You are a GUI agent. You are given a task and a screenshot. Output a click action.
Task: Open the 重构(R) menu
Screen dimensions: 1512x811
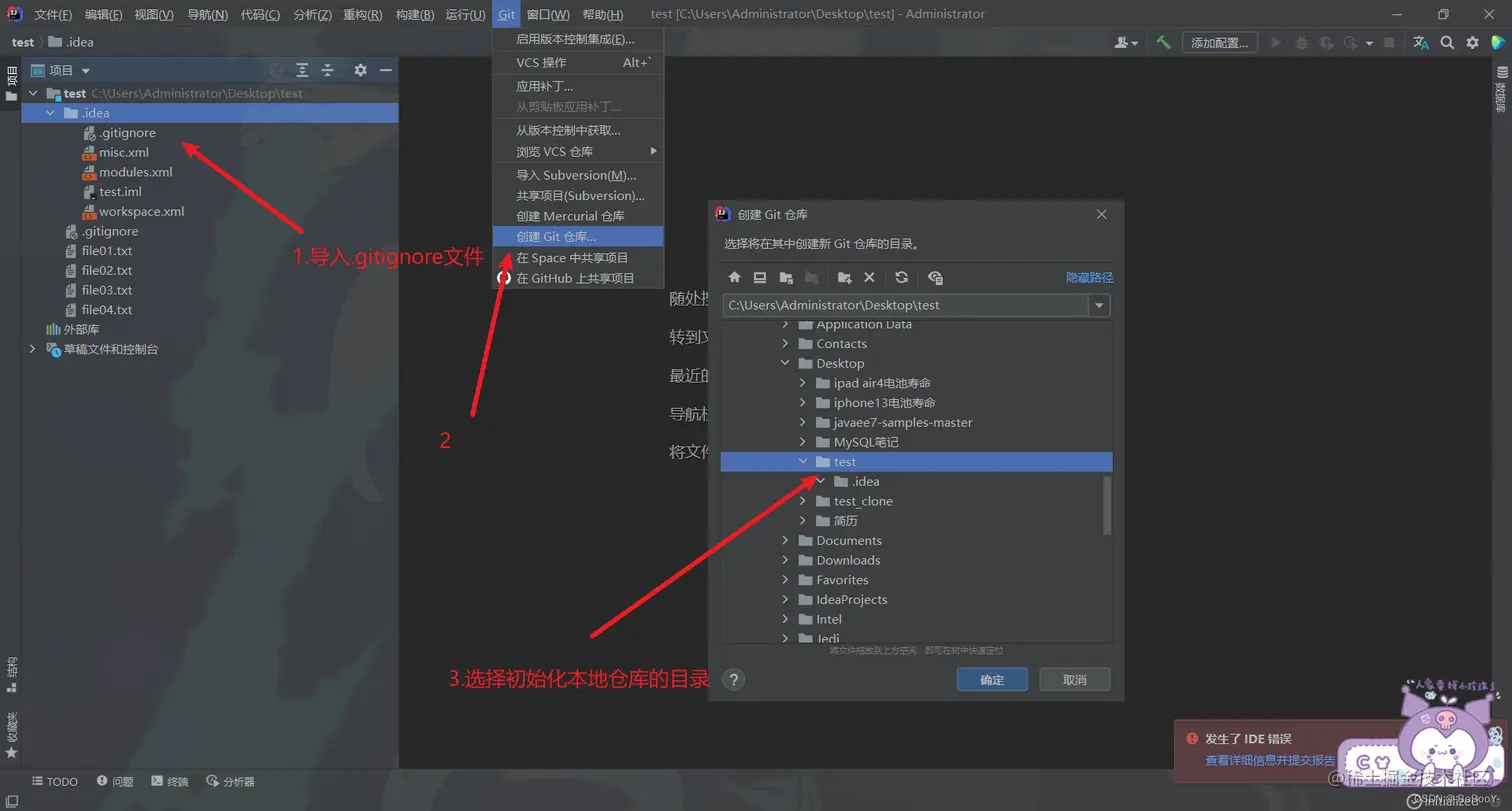pos(362,14)
